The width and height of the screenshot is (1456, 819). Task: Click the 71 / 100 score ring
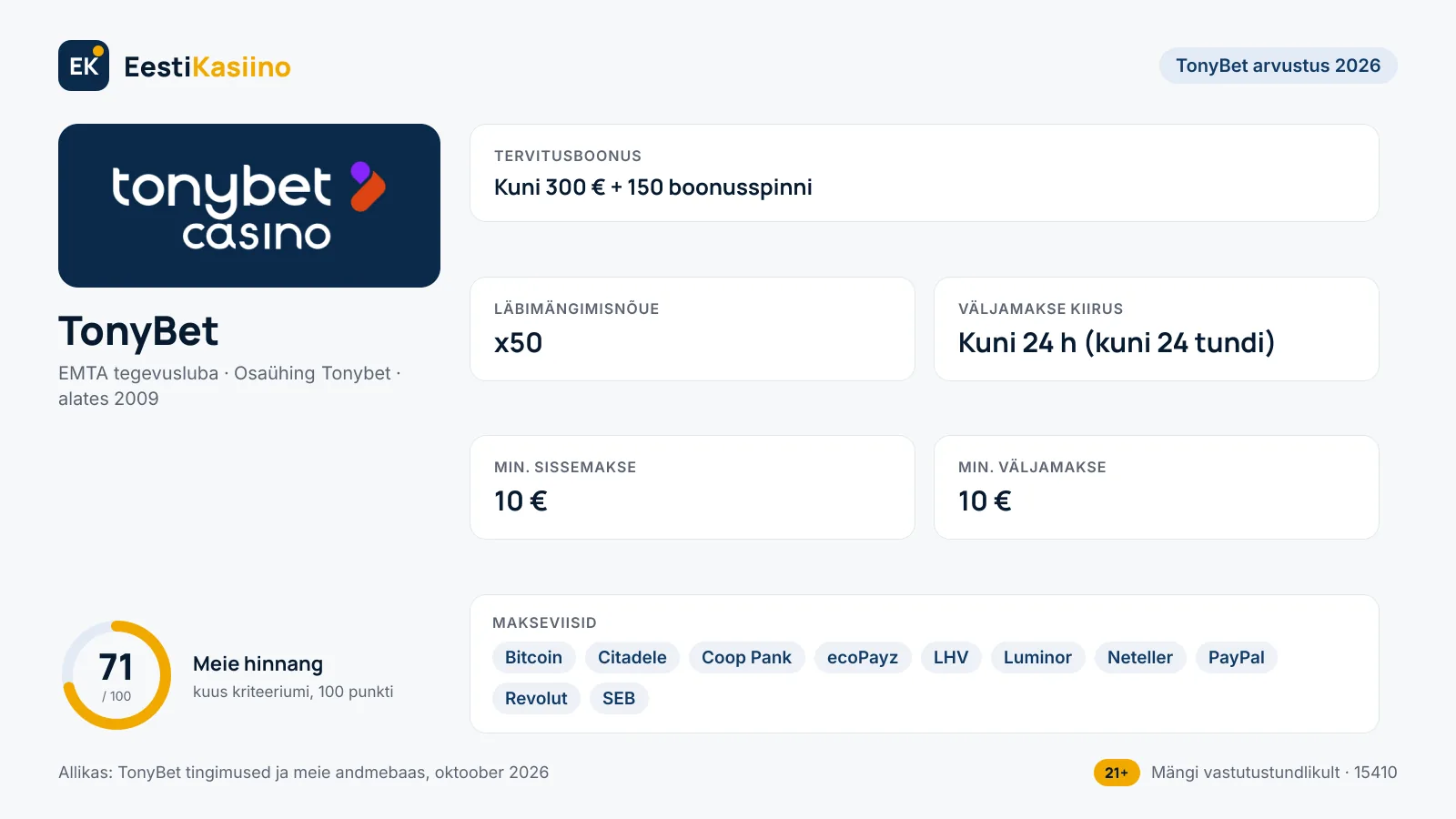pos(116,675)
